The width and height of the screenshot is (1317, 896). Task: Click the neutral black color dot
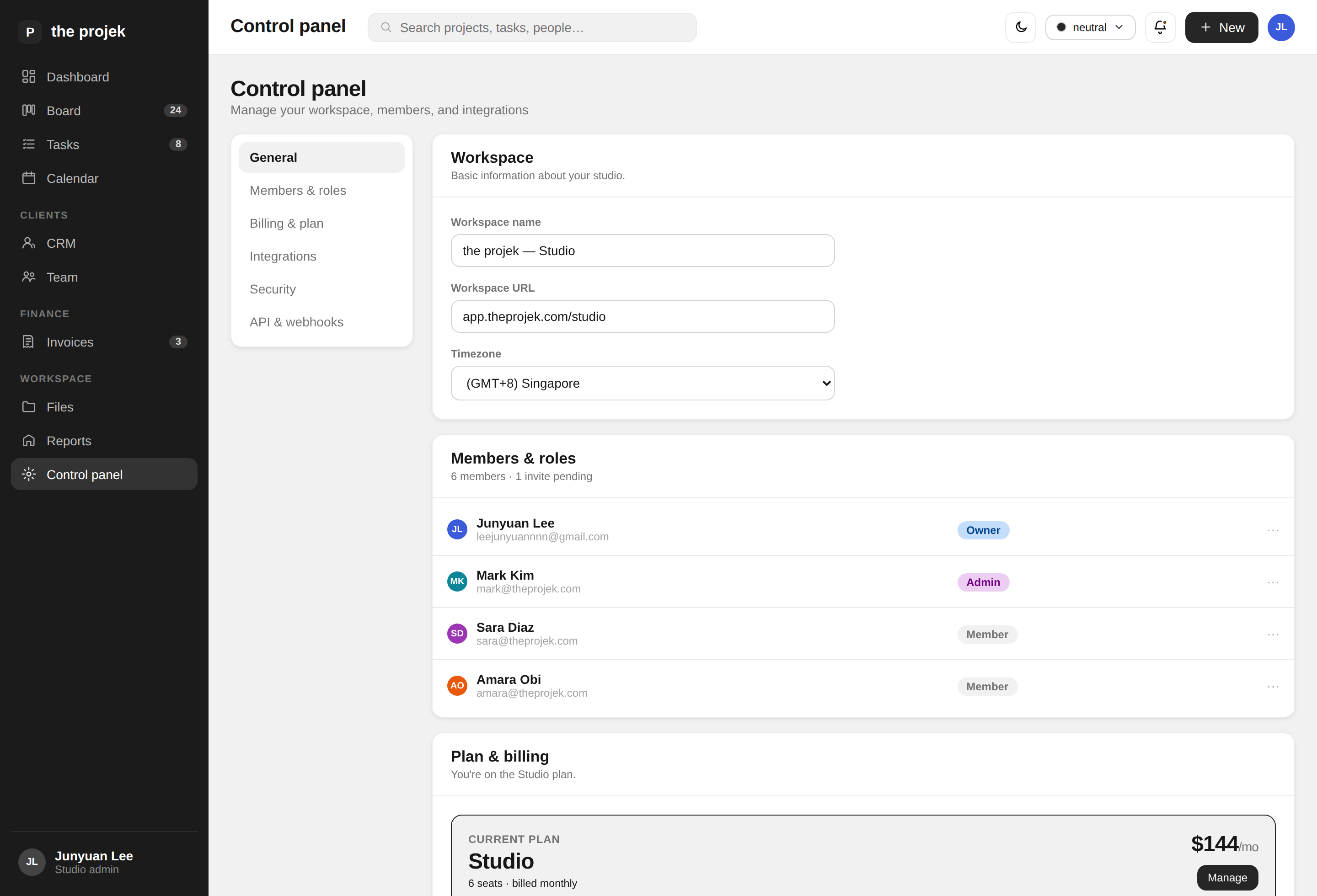[1061, 27]
